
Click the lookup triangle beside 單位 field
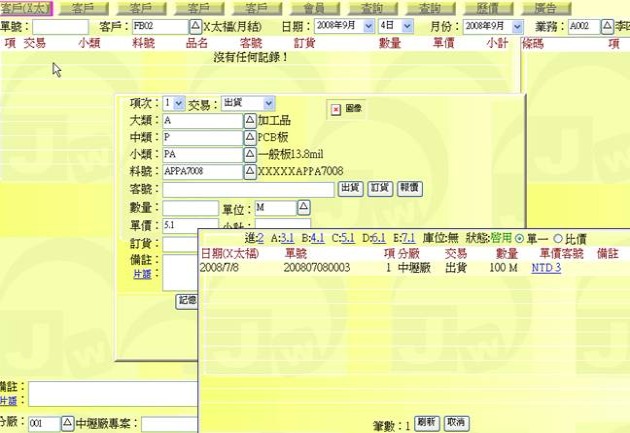pos(303,207)
